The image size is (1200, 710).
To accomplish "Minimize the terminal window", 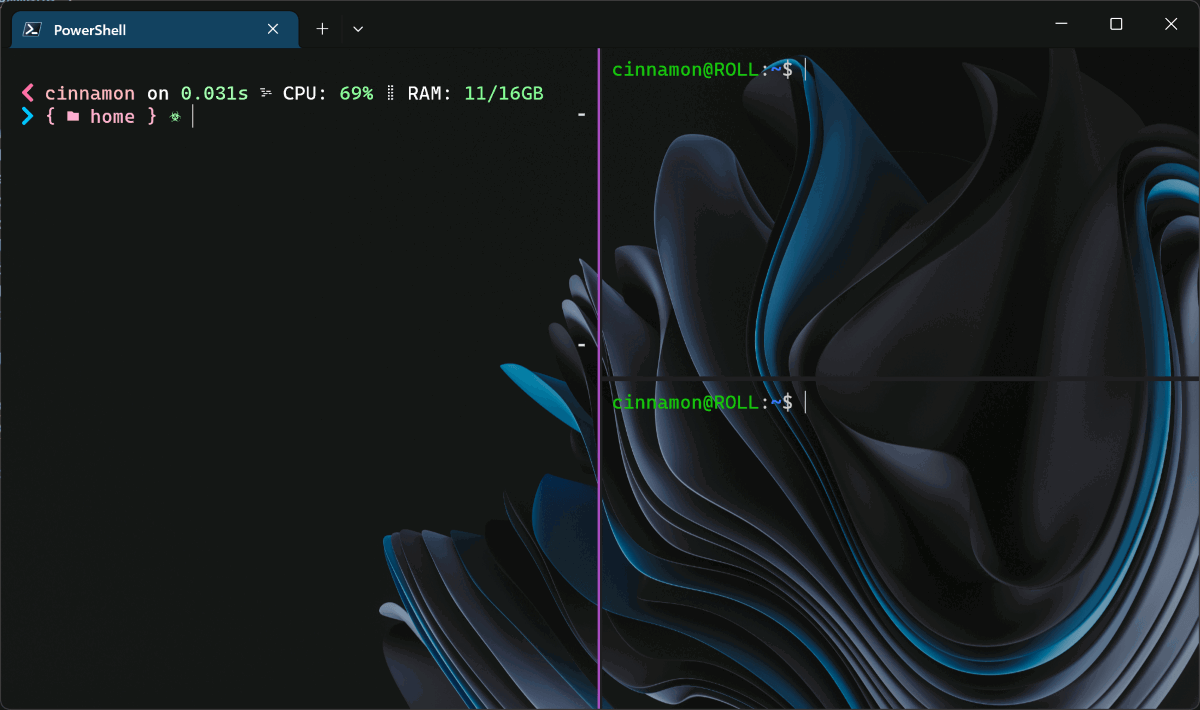I will pos(1062,24).
